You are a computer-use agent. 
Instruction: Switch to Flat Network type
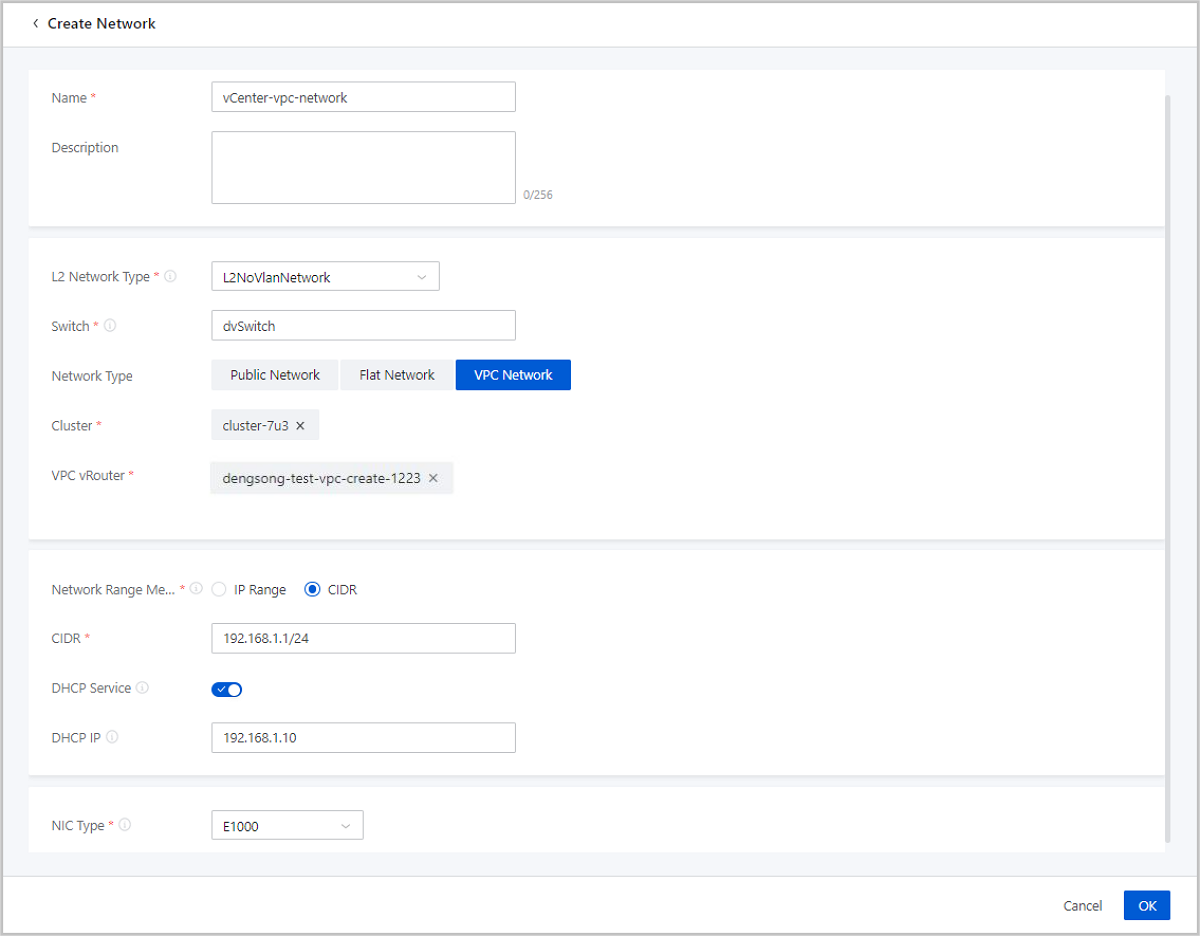(x=397, y=375)
